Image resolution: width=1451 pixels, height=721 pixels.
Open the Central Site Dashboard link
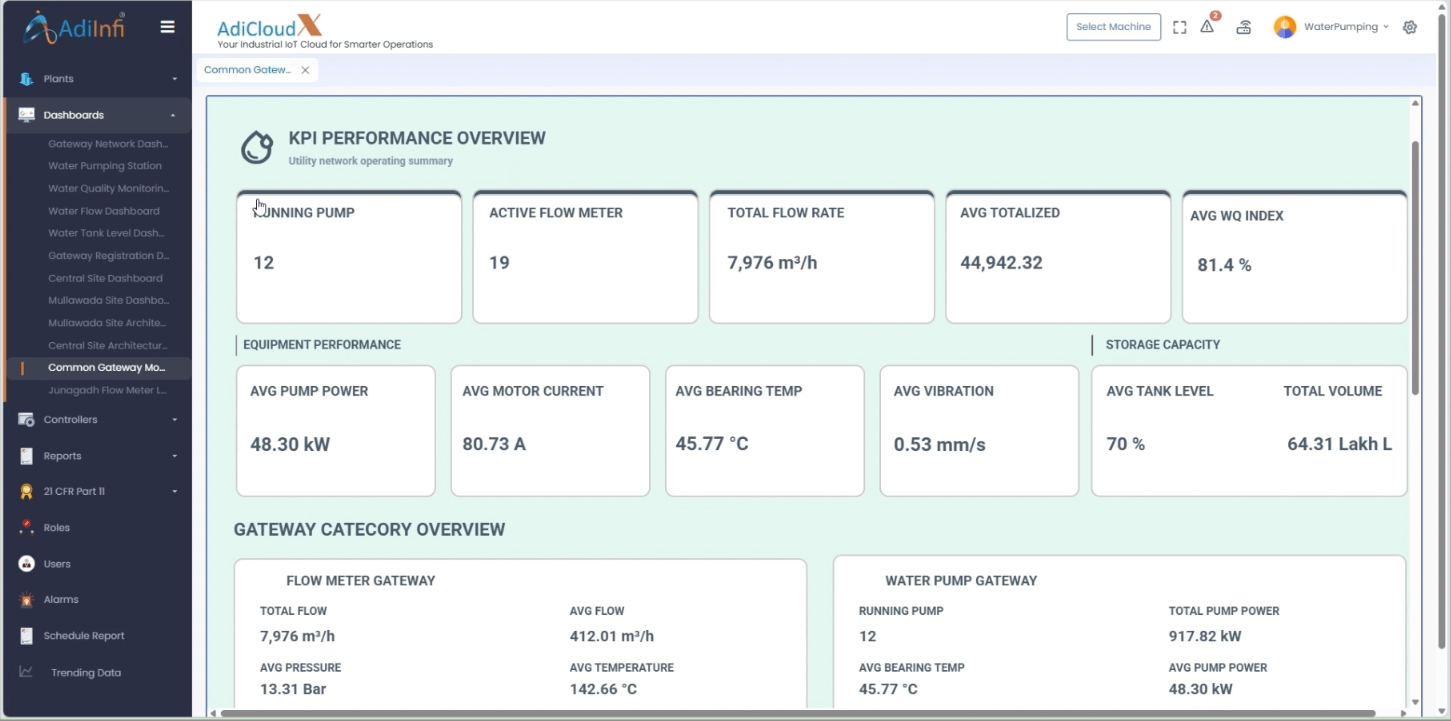(x=105, y=278)
